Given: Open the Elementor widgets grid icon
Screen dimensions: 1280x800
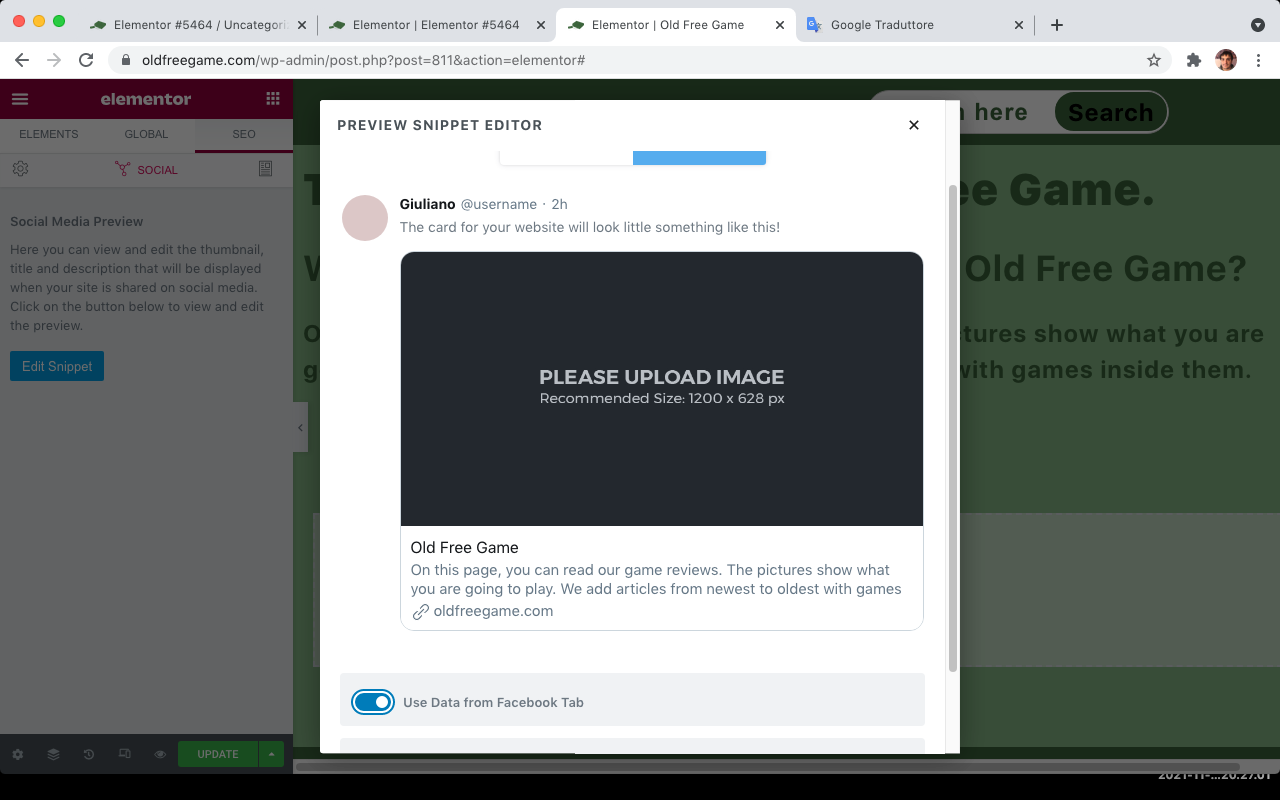Looking at the screenshot, I should tap(273, 98).
